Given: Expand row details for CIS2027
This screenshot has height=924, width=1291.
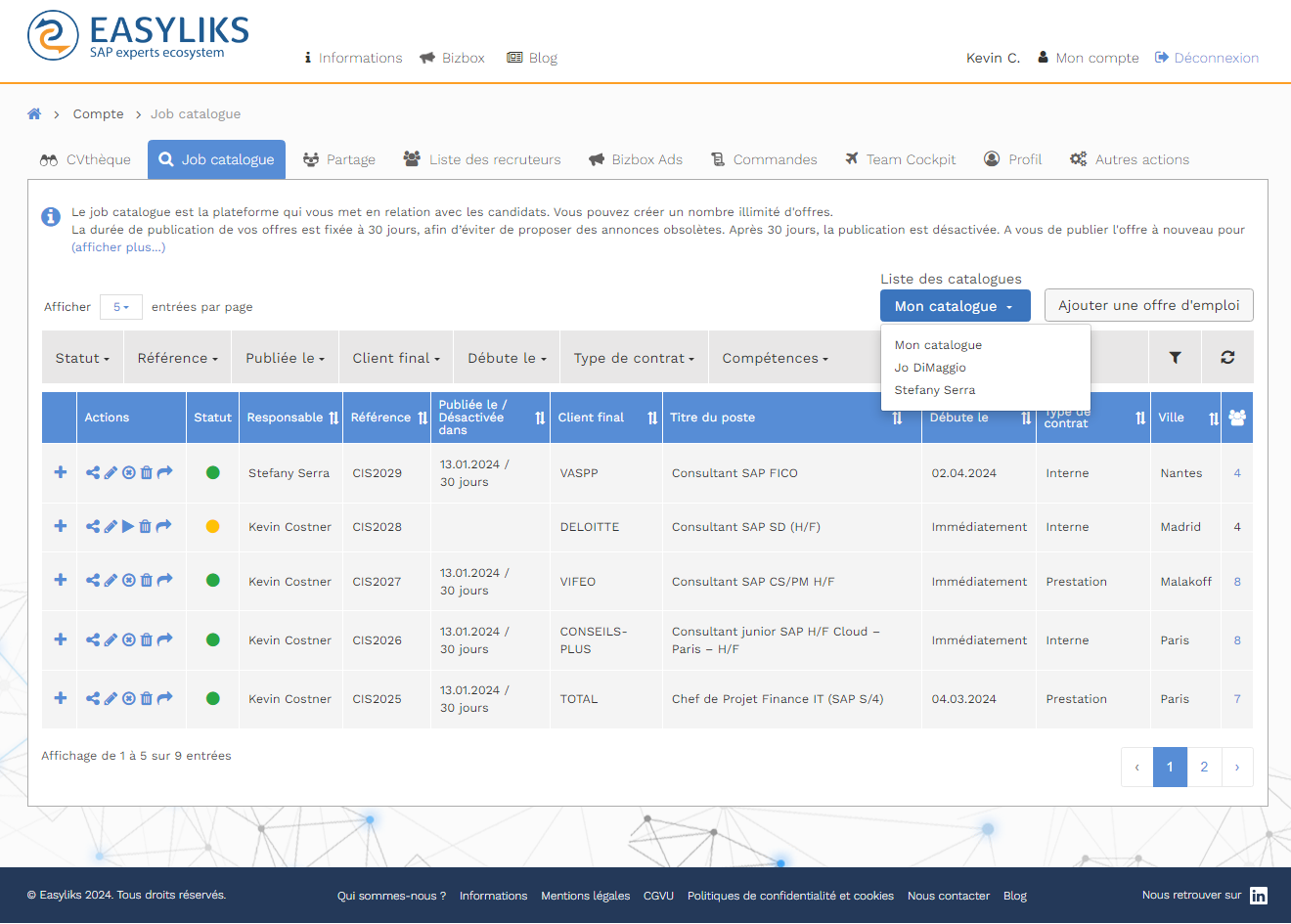Looking at the screenshot, I should click(61, 580).
